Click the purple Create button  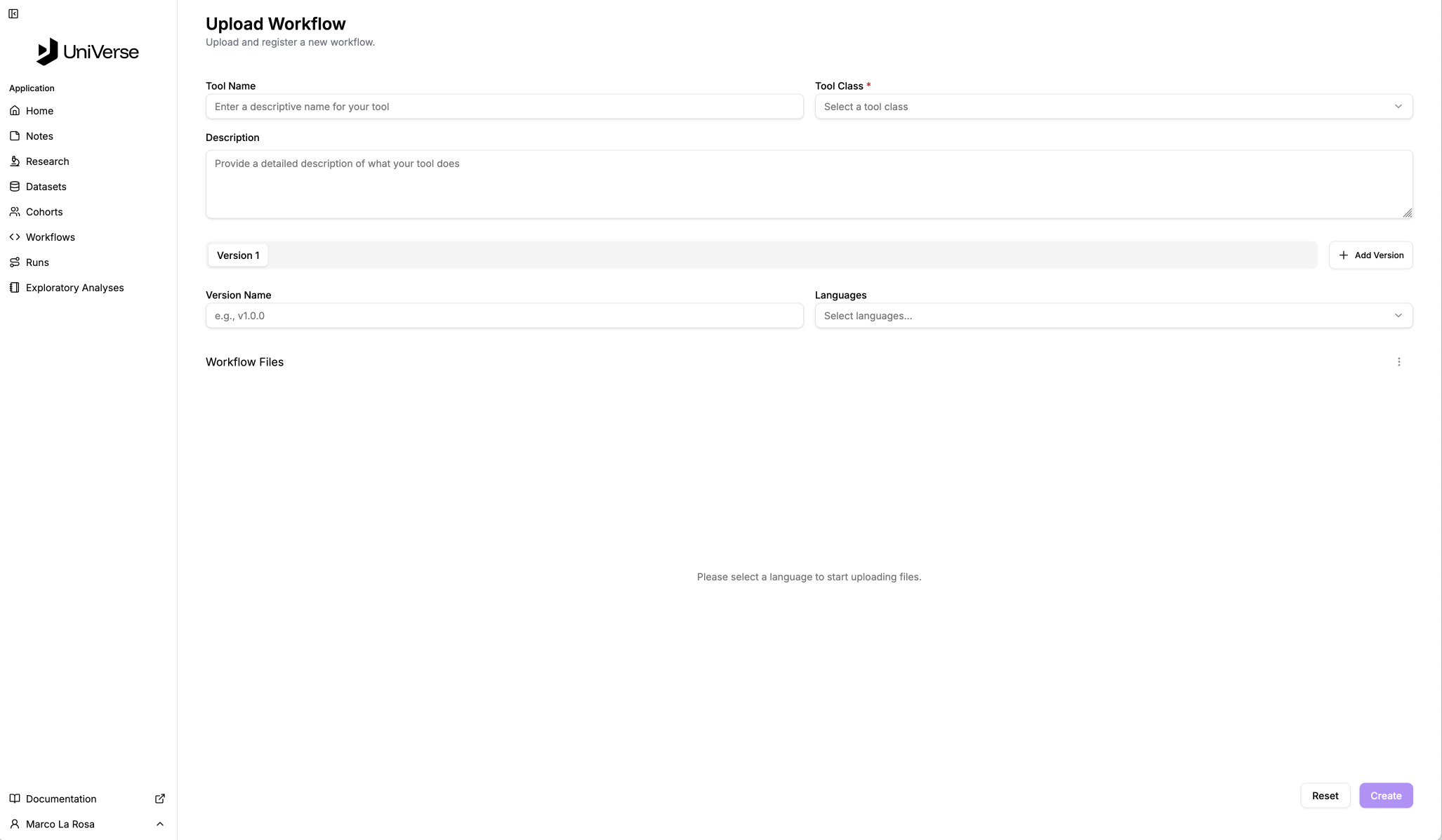click(x=1385, y=796)
